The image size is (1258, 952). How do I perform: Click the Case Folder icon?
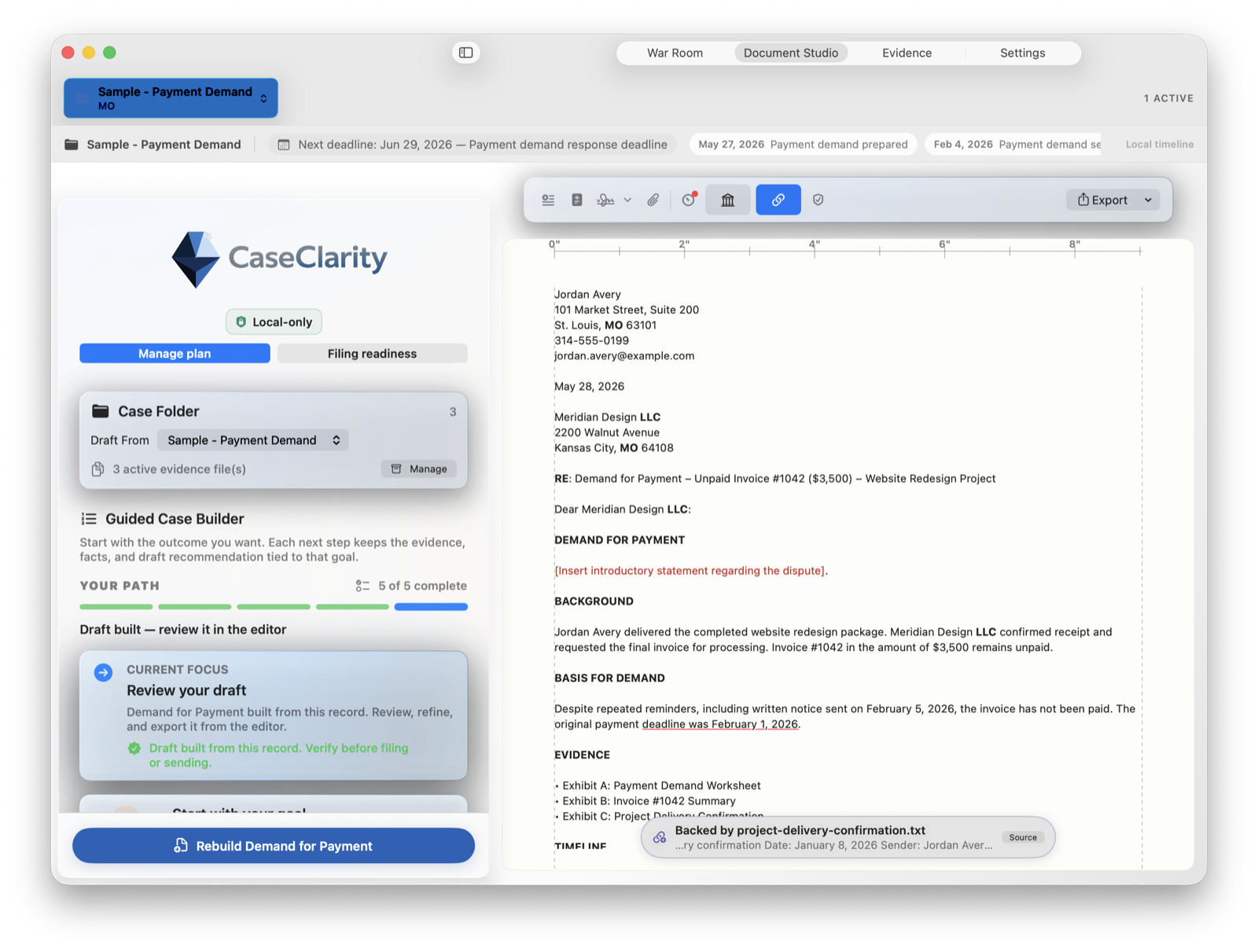(101, 411)
